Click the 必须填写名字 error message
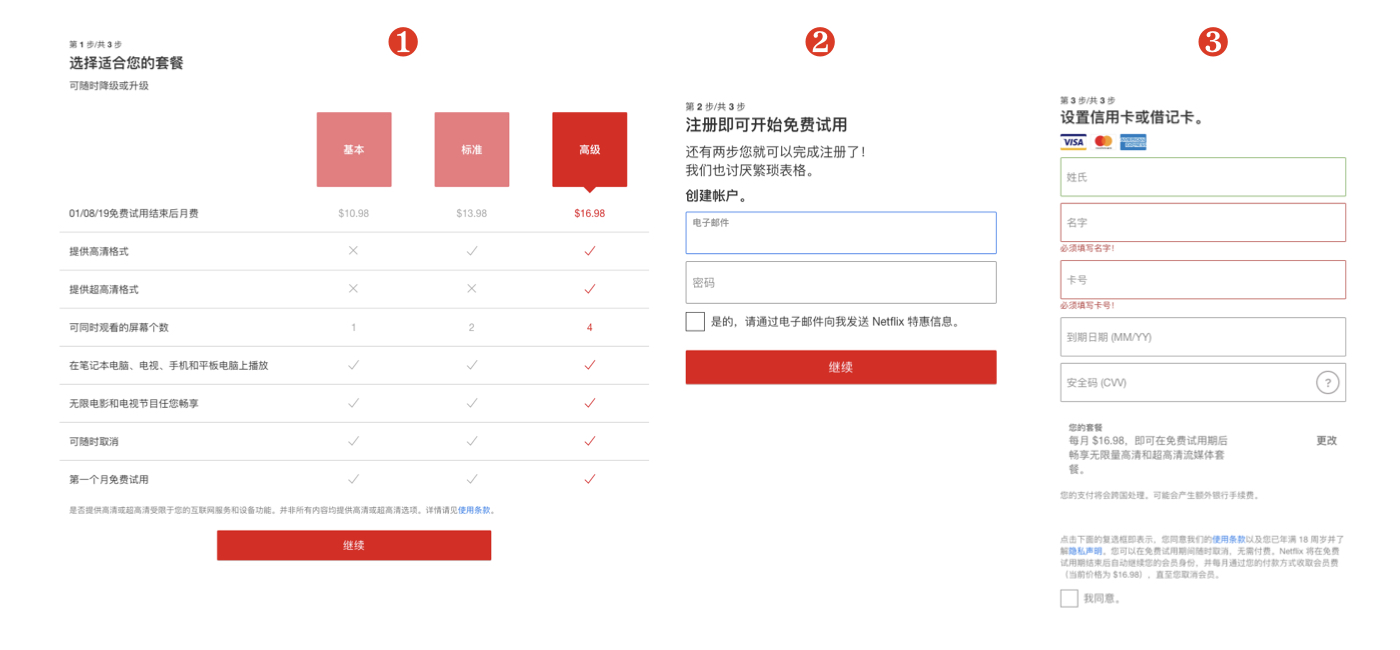1400x650 pixels. pos(1087,248)
